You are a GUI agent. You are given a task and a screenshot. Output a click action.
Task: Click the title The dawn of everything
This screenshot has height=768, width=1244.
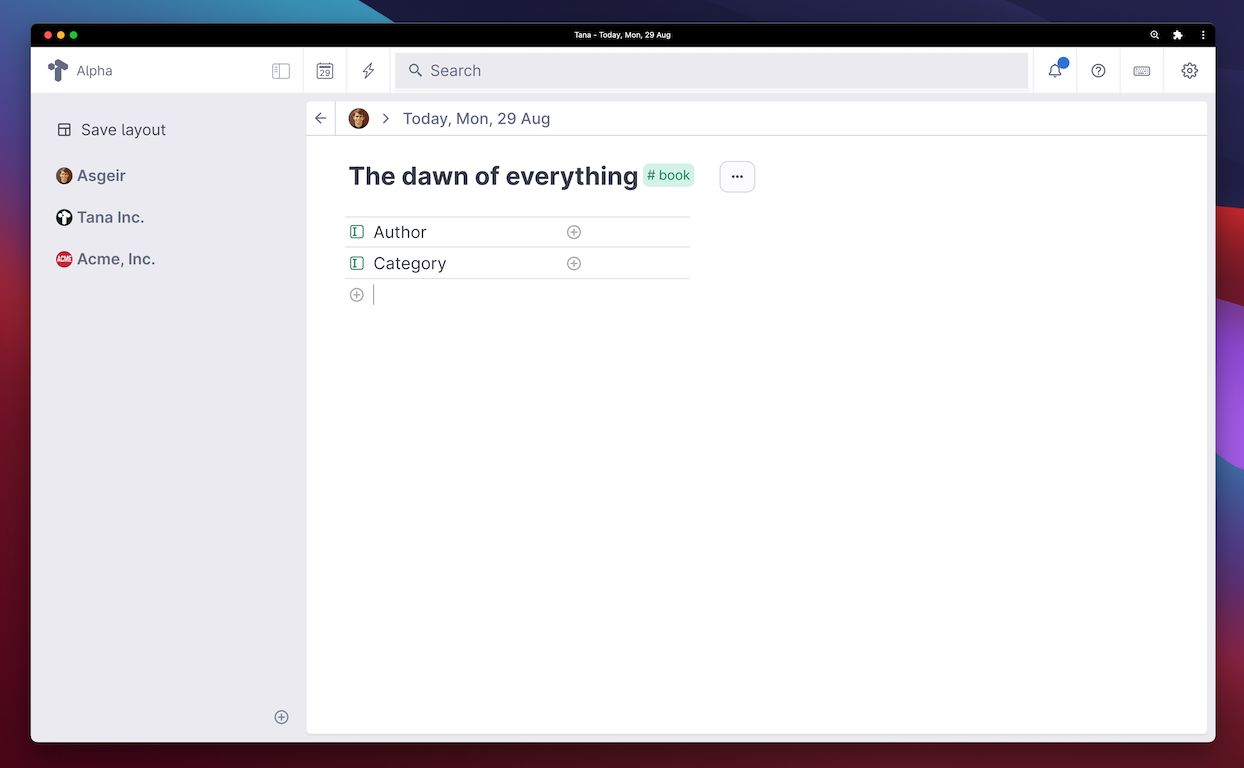493,176
